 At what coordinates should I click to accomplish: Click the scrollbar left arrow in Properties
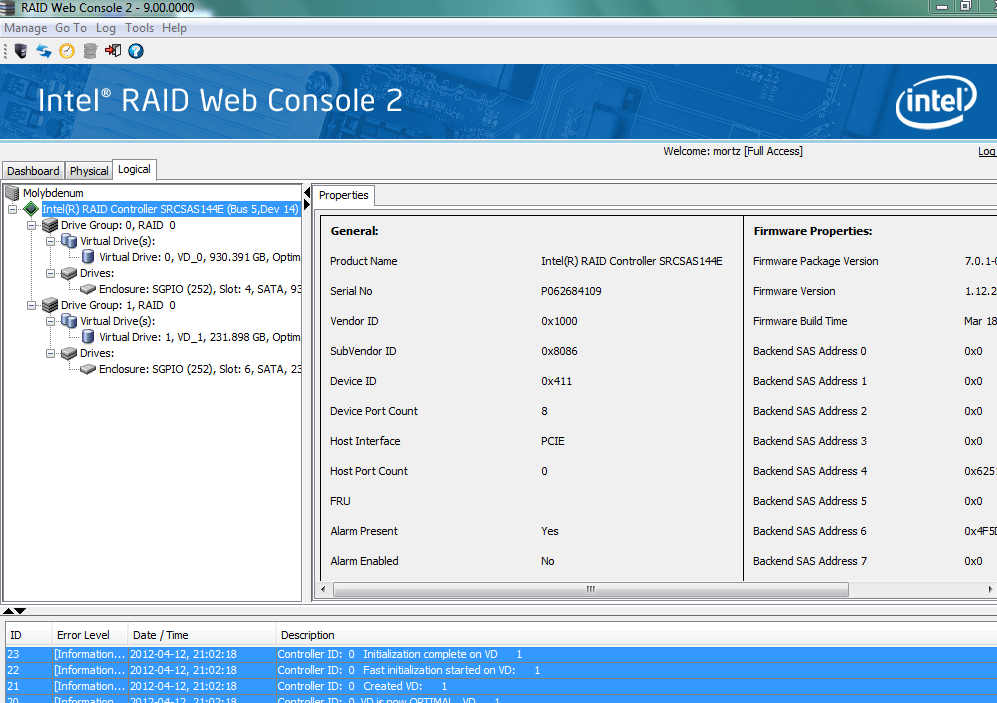[x=323, y=589]
